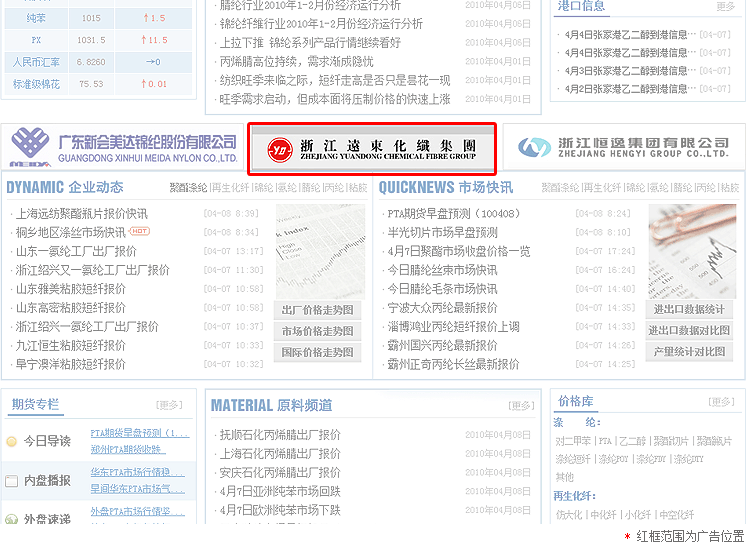The width and height of the screenshot is (746, 542).
Task: Click 对二甲苯 in 价格库 涤纶 row
Action: click(x=573, y=441)
